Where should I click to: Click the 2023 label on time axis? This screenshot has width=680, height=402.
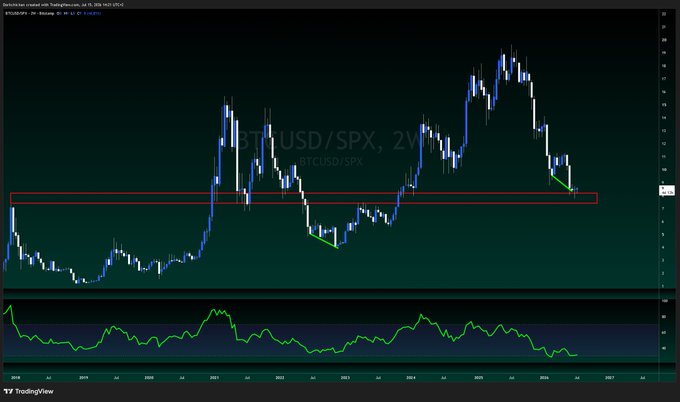pos(345,378)
